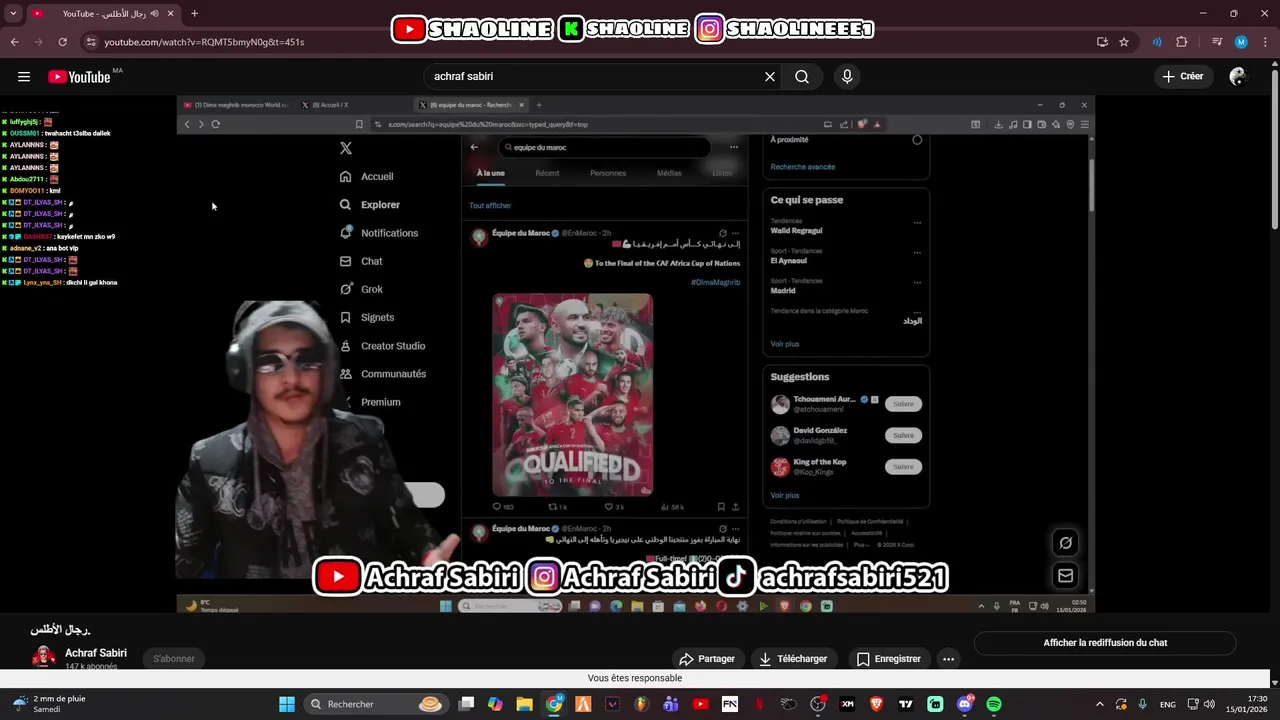Open the YouTube account avatar menu
1280x720 pixels.
1238,77
